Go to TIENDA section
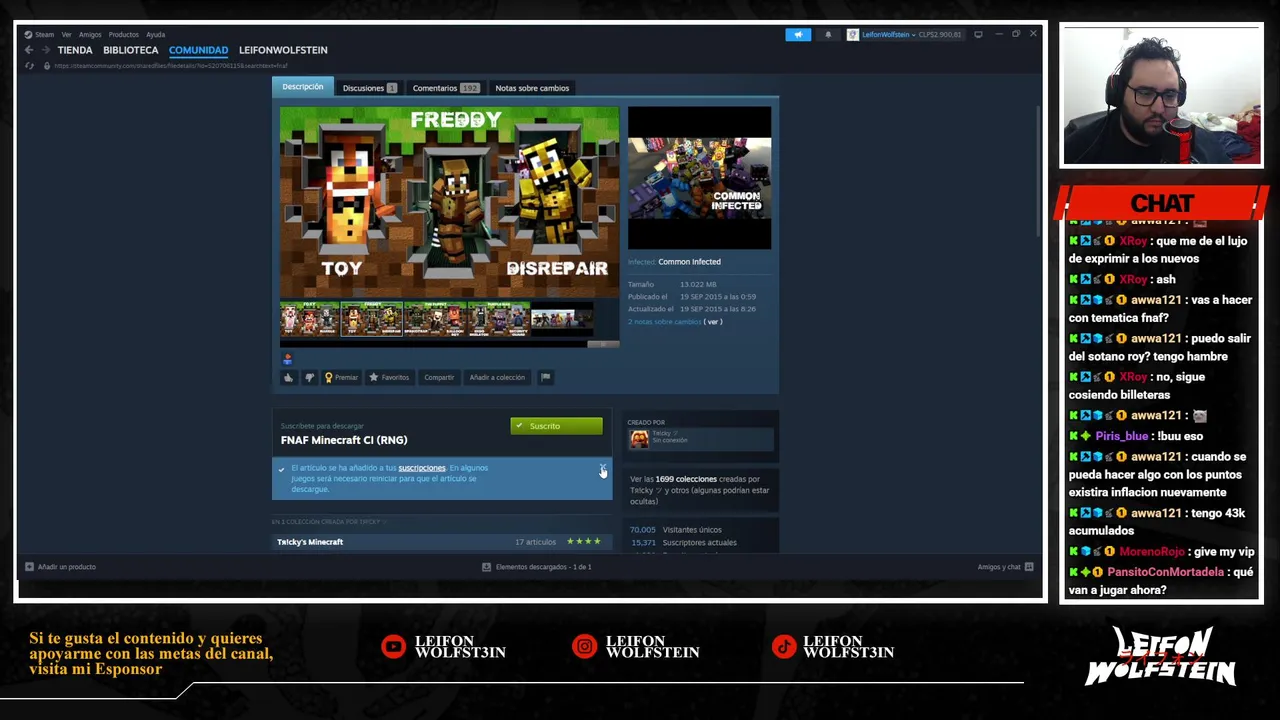1280x720 pixels. pyautogui.click(x=75, y=50)
